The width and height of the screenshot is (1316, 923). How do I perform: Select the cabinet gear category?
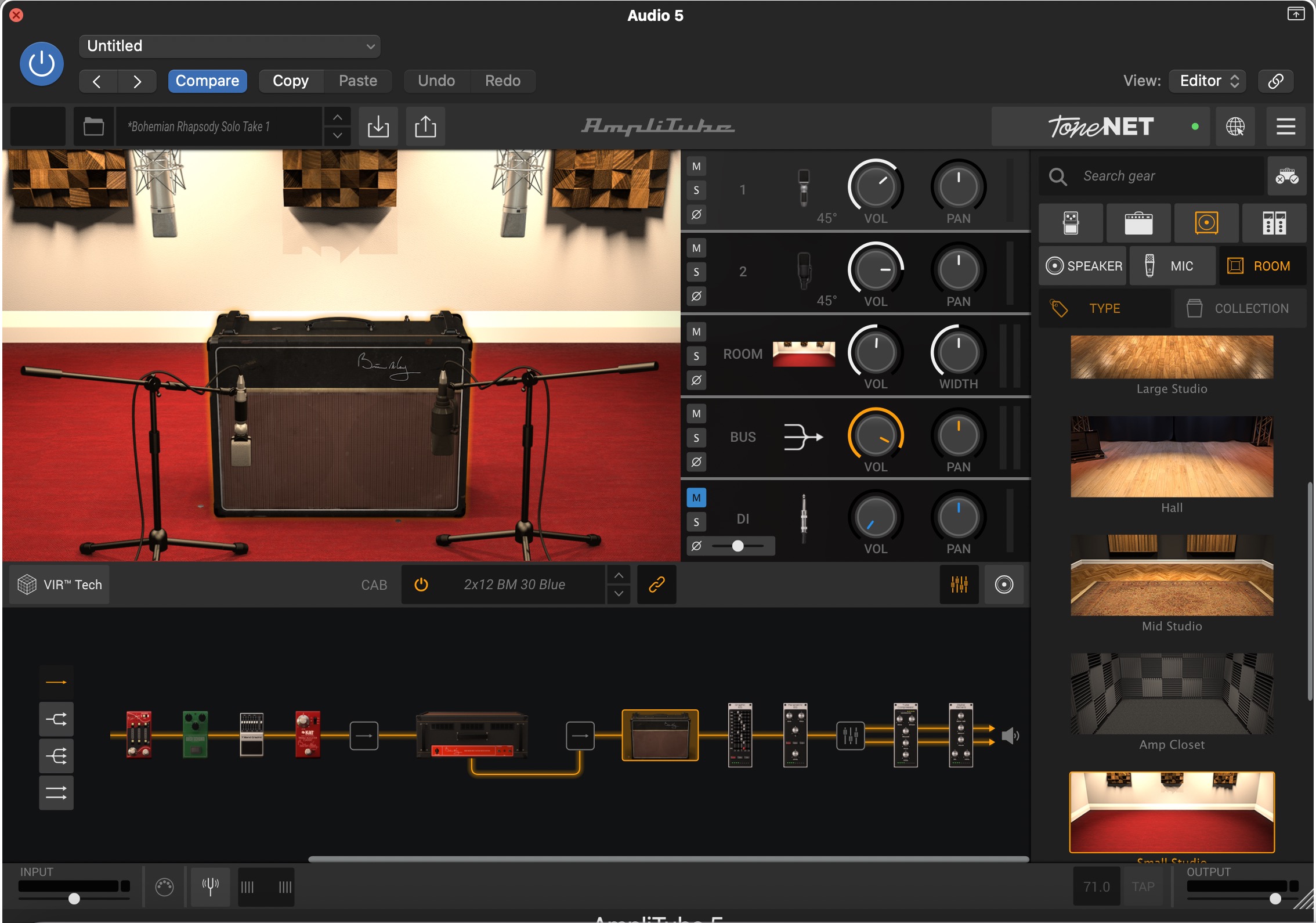(1206, 223)
